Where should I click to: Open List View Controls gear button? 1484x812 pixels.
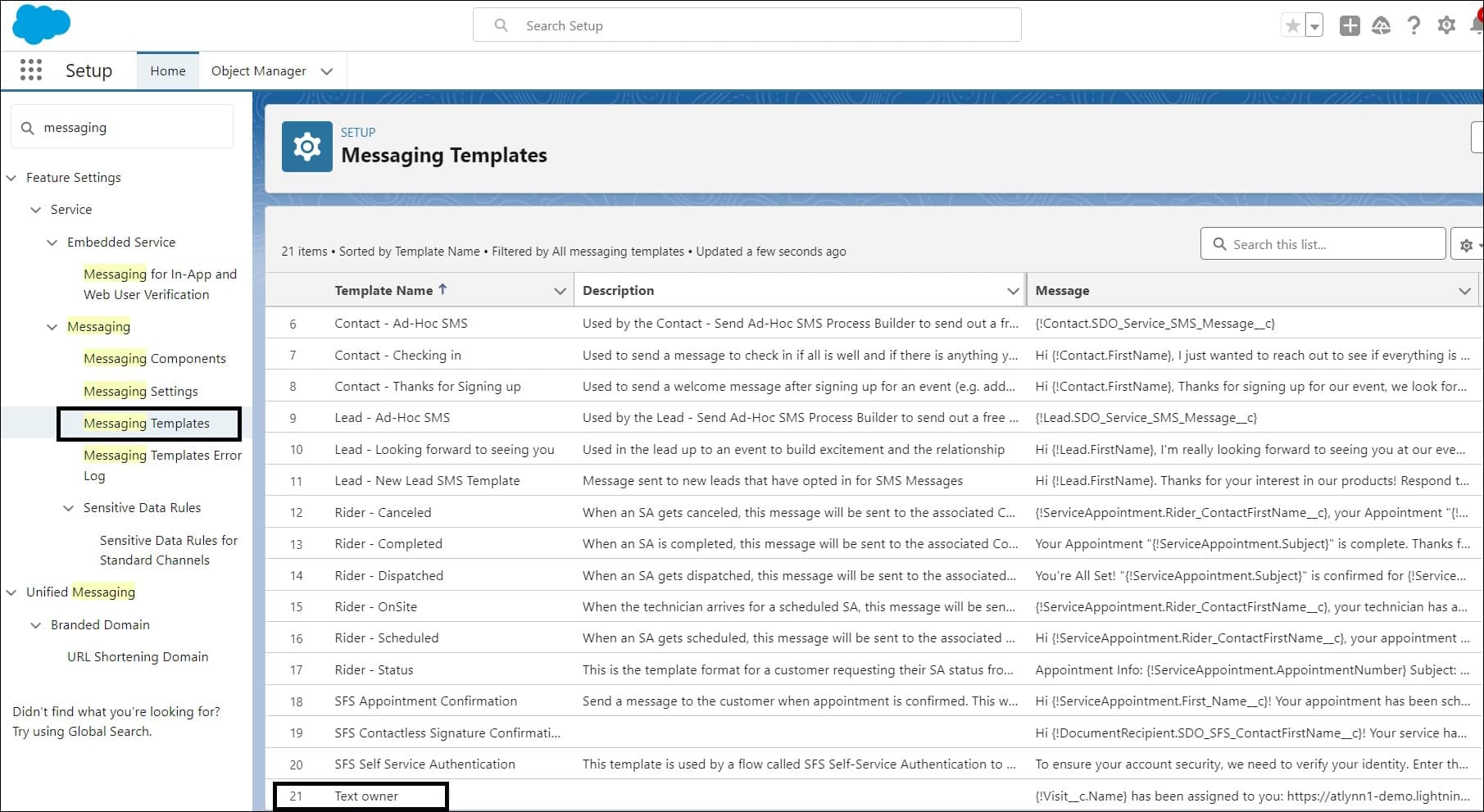[1468, 244]
